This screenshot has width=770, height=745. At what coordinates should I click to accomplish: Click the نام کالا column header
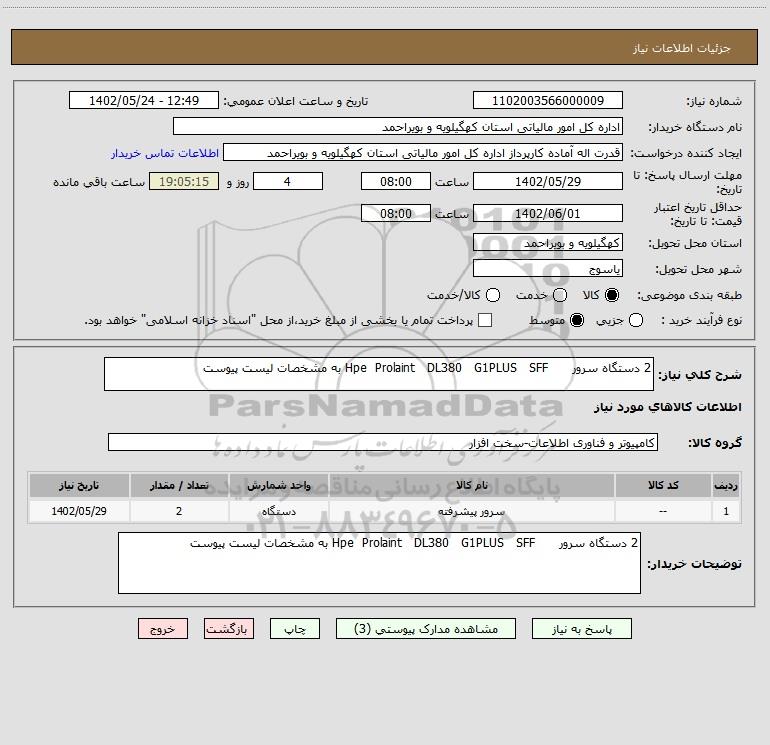click(x=471, y=485)
